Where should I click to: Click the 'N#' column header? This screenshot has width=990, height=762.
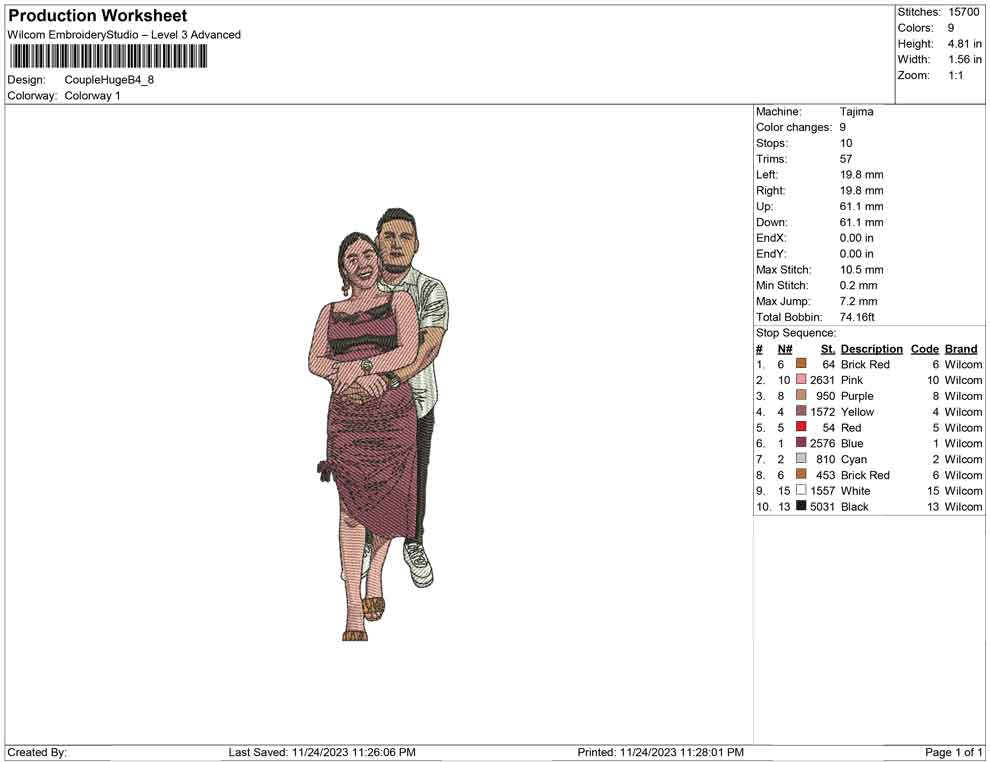click(x=785, y=349)
